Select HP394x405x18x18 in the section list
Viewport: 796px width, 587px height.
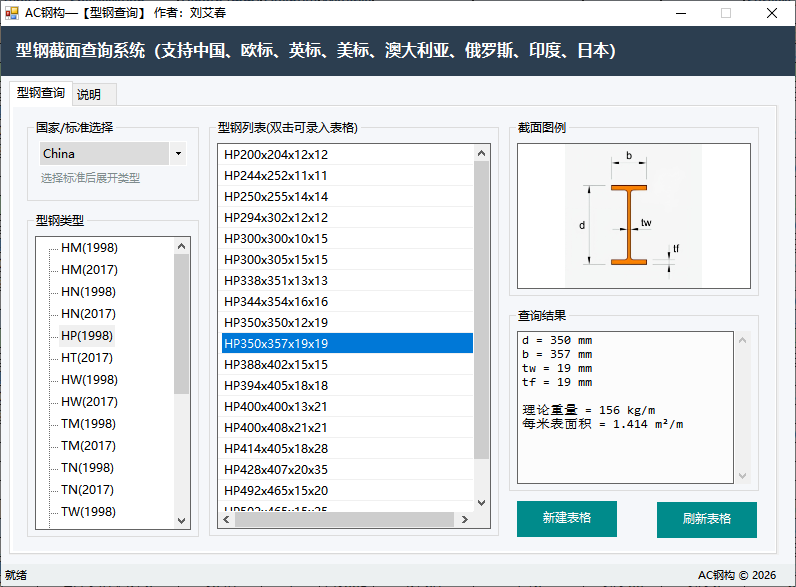tap(347, 385)
